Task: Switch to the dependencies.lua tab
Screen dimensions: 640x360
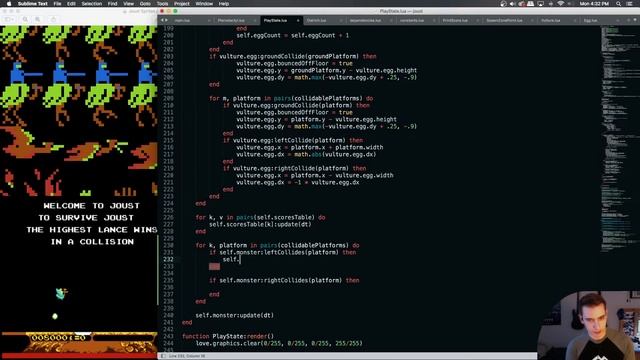Action: tap(365, 20)
